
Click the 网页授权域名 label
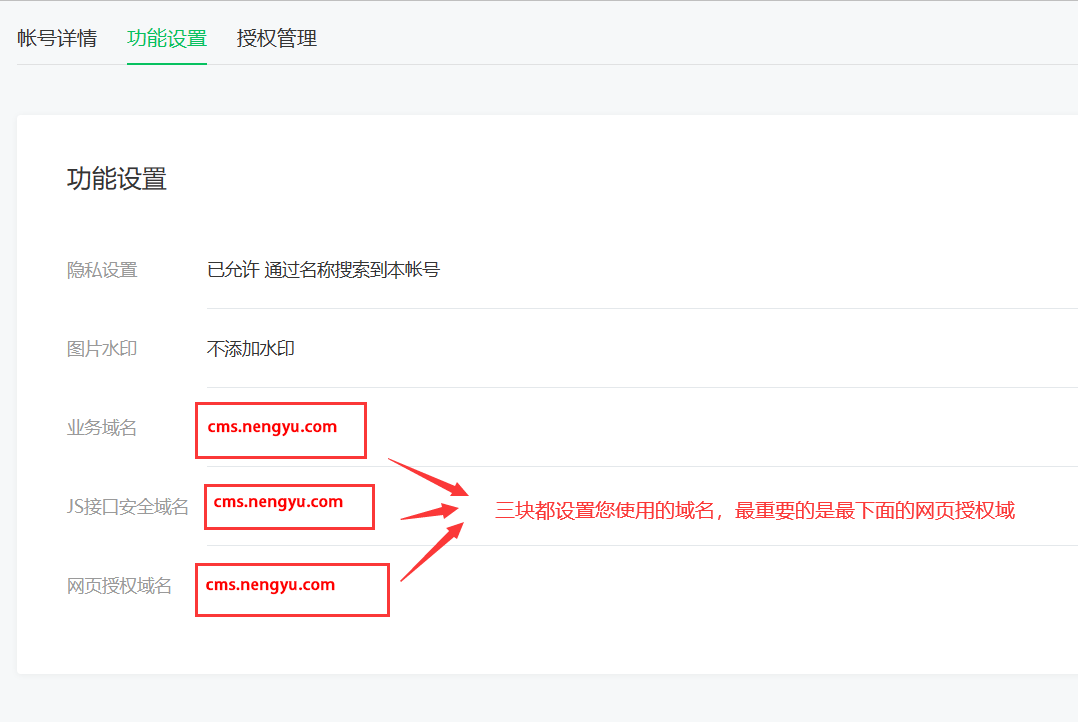tap(119, 586)
